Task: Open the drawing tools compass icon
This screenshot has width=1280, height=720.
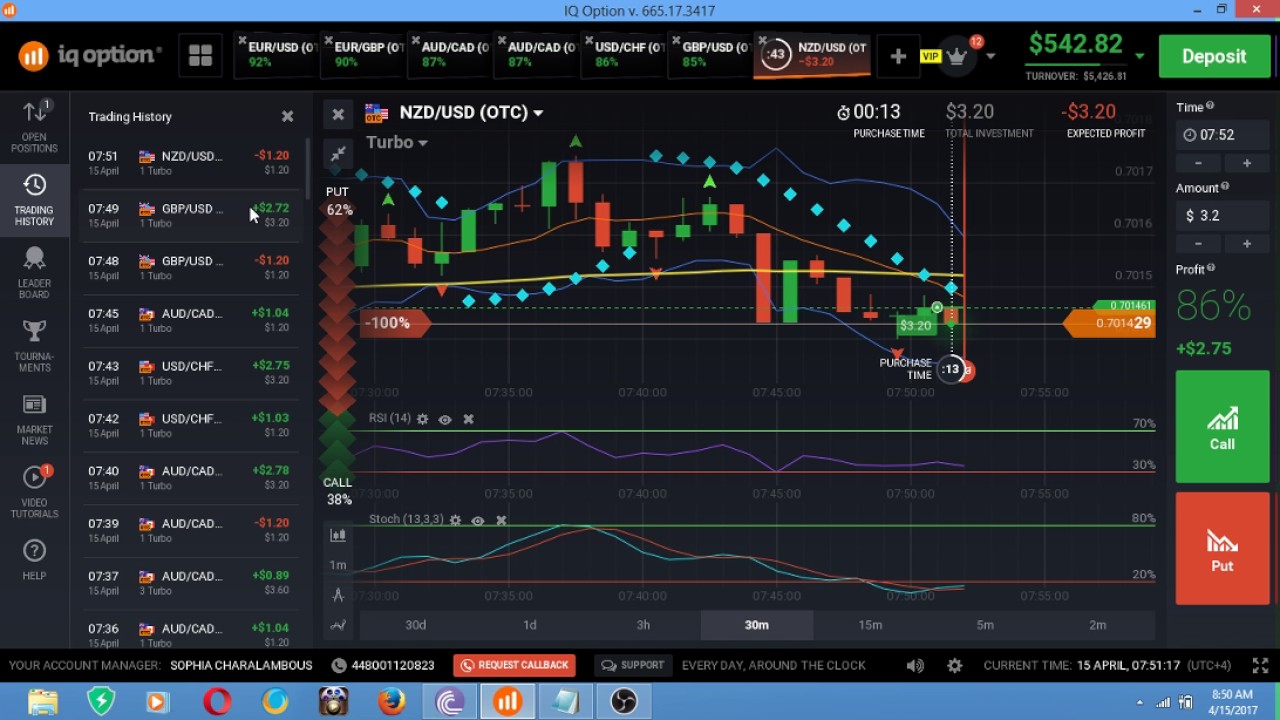Action: pyautogui.click(x=338, y=595)
